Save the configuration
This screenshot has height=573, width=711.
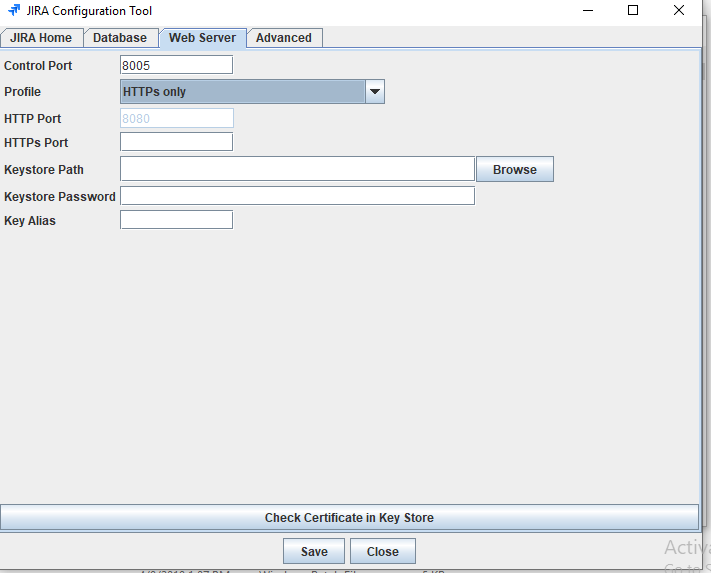click(314, 551)
